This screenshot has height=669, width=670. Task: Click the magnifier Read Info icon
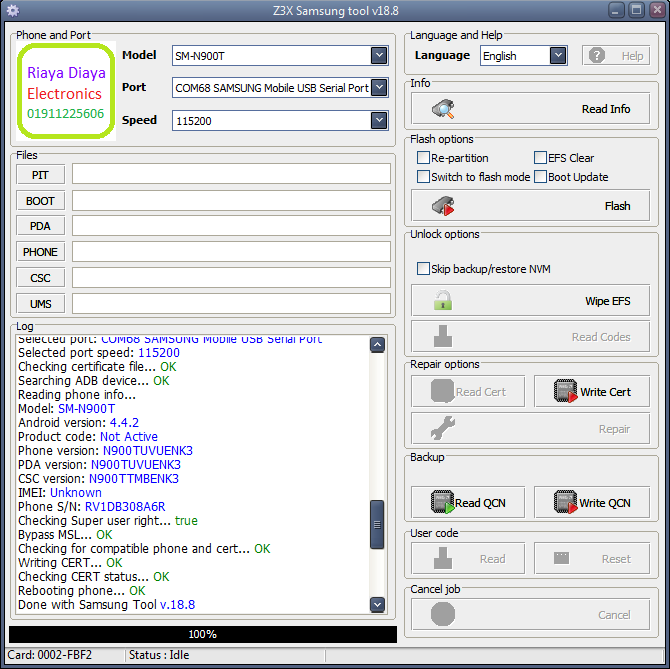[443, 109]
